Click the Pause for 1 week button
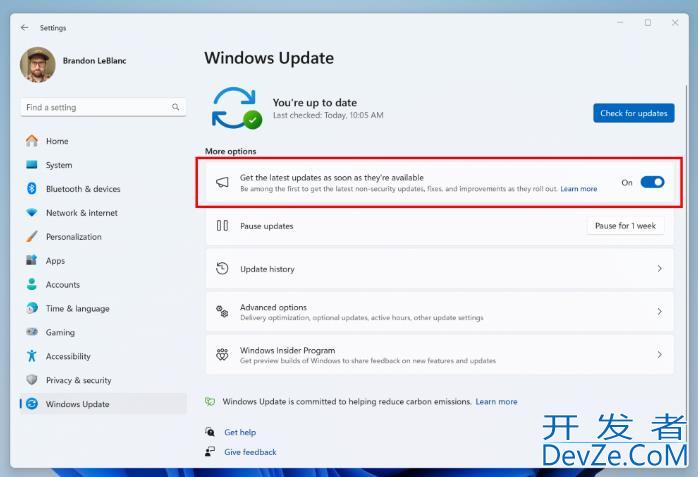The height and width of the screenshot is (477, 698). pyautogui.click(x=625, y=226)
